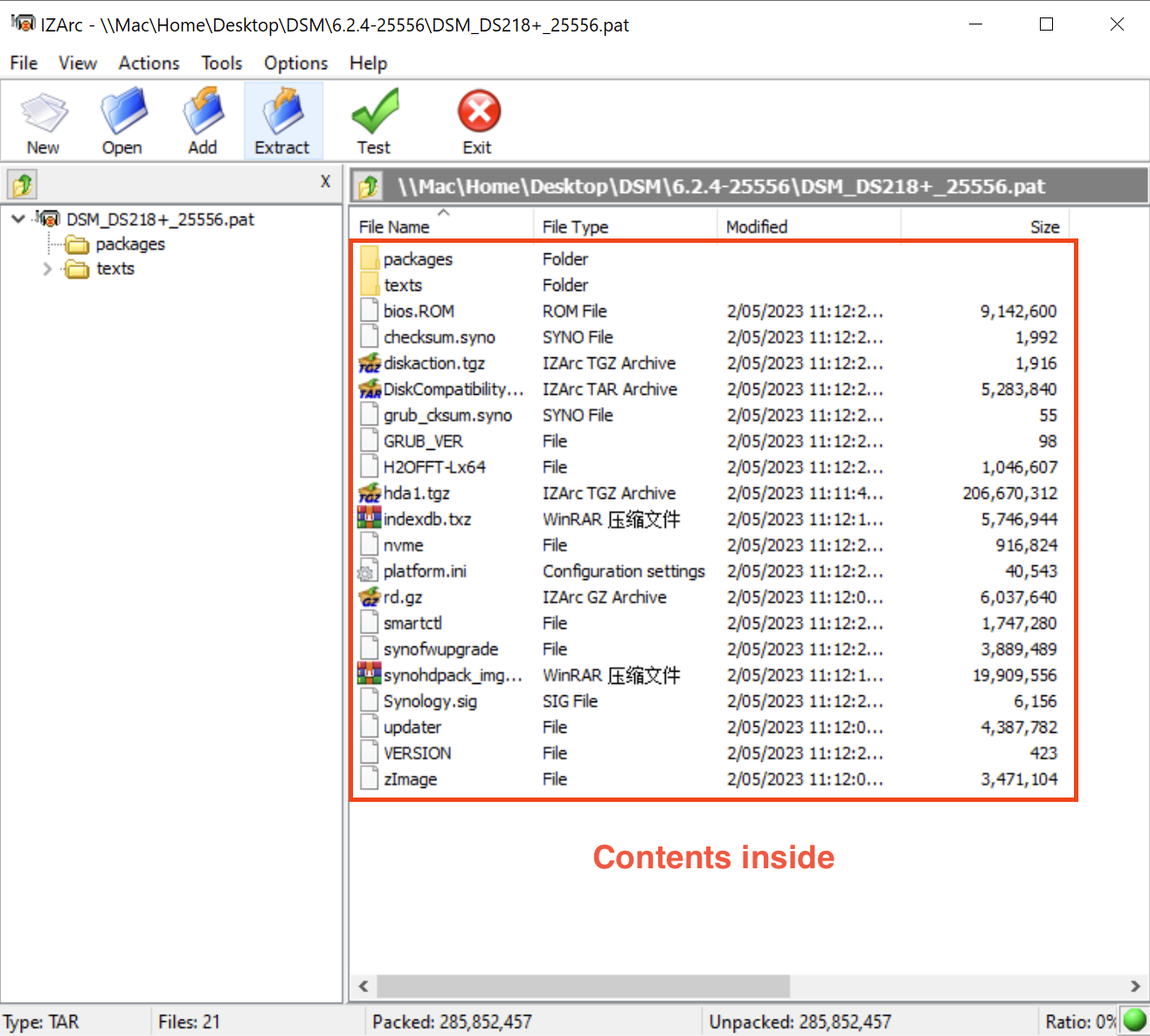Click the scrollbar left arrow
The image size is (1150, 1036).
(x=364, y=986)
